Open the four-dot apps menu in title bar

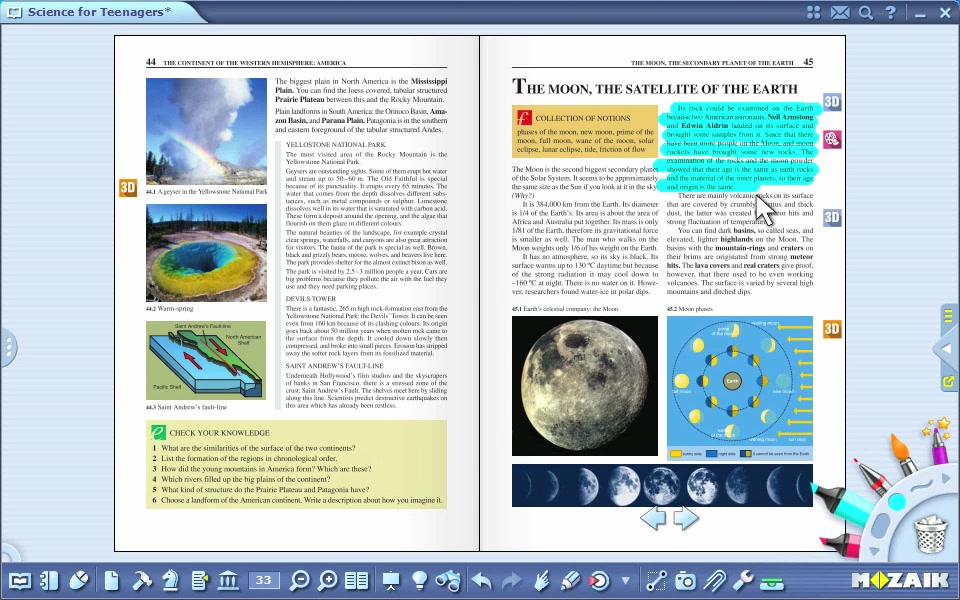[814, 12]
